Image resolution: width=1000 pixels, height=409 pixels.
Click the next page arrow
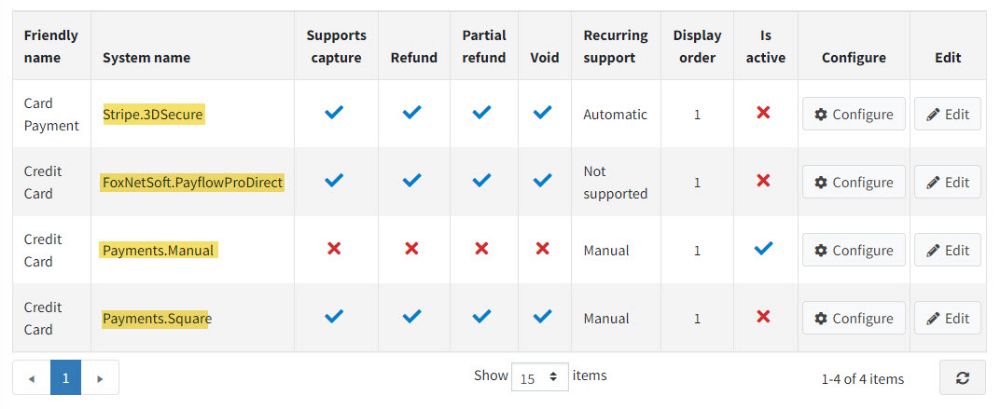click(x=99, y=378)
